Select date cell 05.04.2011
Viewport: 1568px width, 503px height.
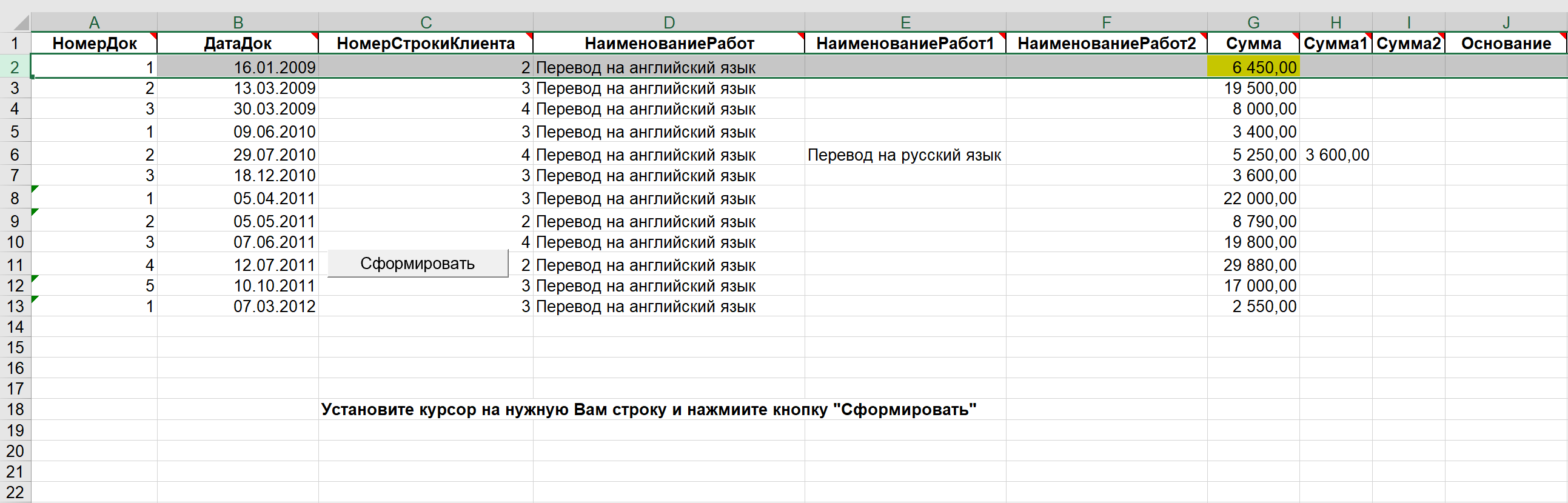[238, 198]
